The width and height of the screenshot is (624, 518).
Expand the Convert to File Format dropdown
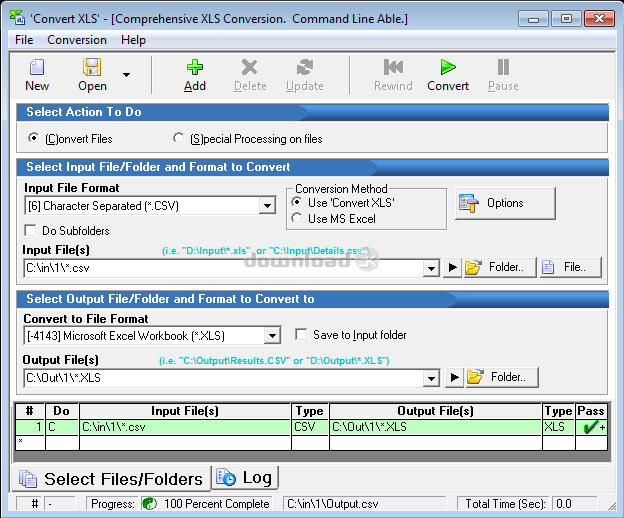(x=272, y=336)
